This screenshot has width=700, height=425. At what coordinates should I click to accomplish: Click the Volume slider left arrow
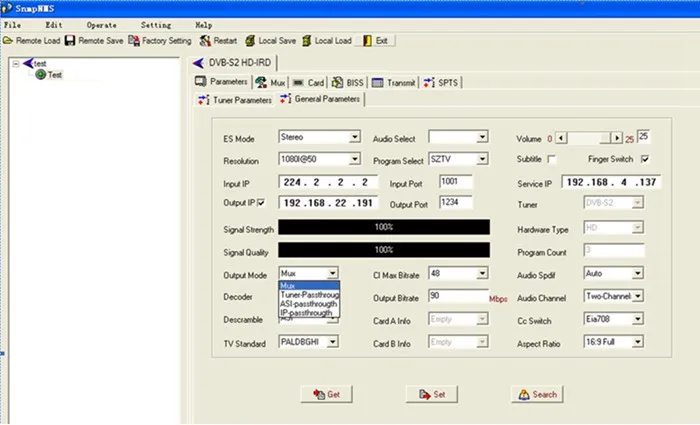(562, 138)
